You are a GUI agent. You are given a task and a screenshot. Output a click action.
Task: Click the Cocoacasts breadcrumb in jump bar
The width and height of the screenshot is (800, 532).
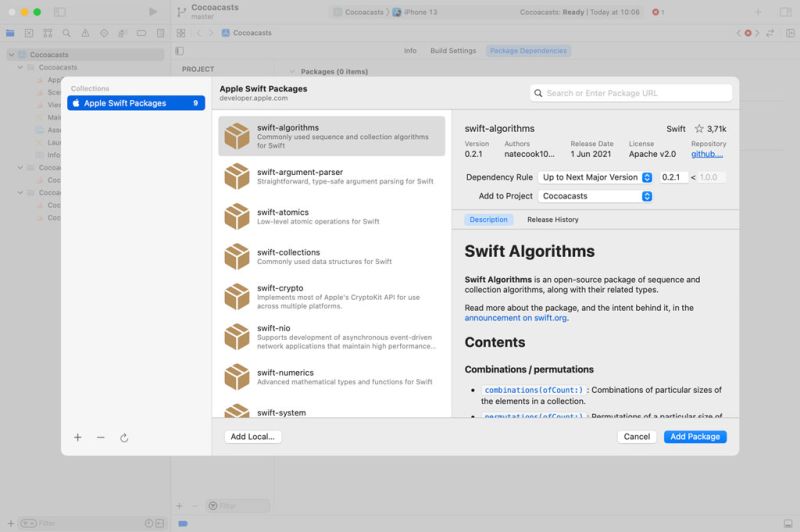pyautogui.click(x=247, y=33)
